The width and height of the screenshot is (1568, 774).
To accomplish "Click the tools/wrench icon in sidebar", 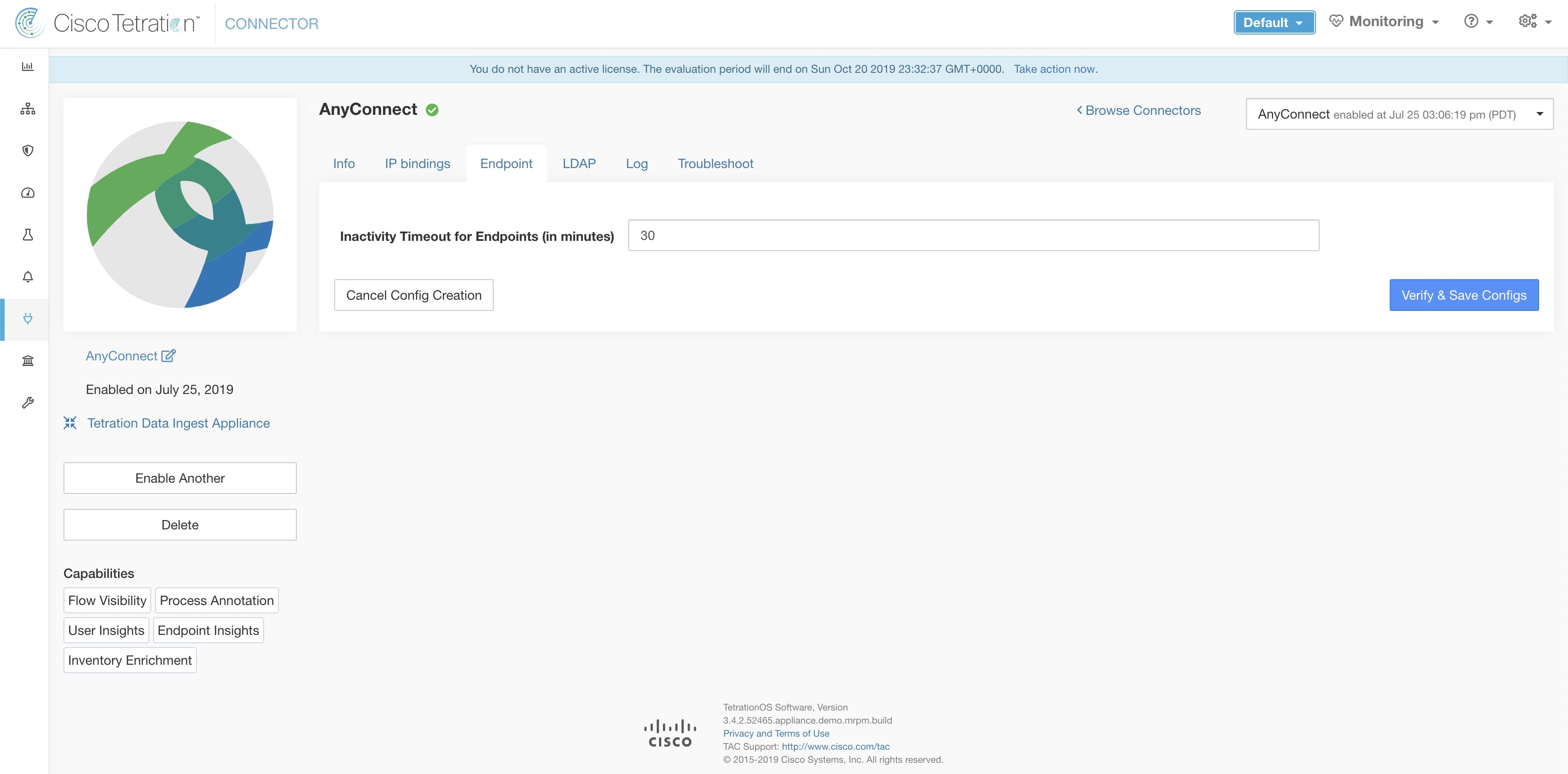I will point(27,402).
